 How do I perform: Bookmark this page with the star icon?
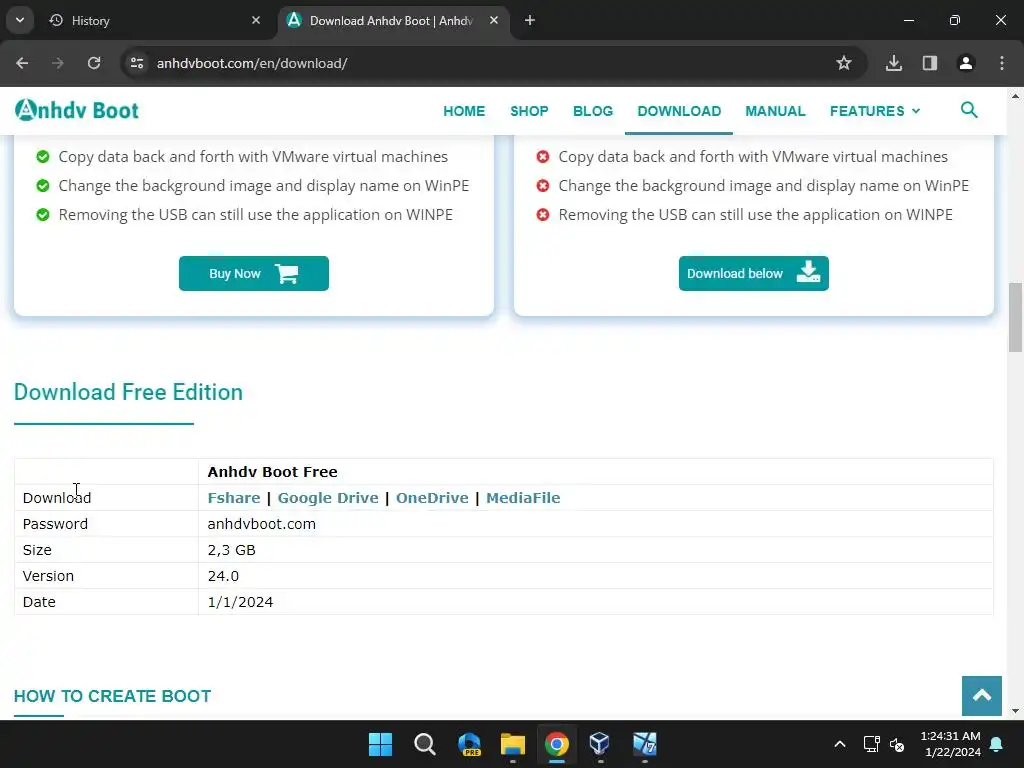coord(844,63)
